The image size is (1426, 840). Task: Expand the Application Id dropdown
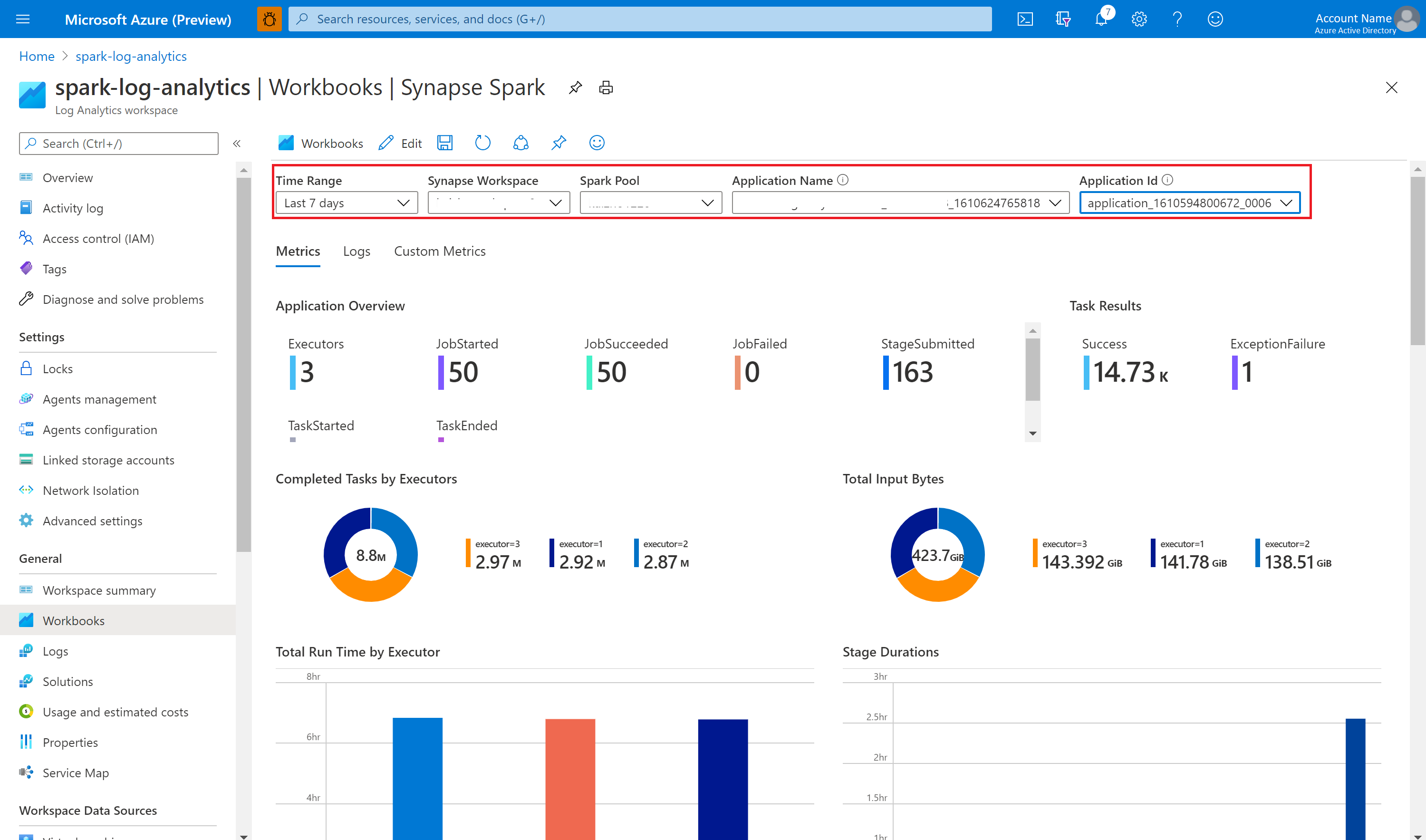click(1290, 203)
